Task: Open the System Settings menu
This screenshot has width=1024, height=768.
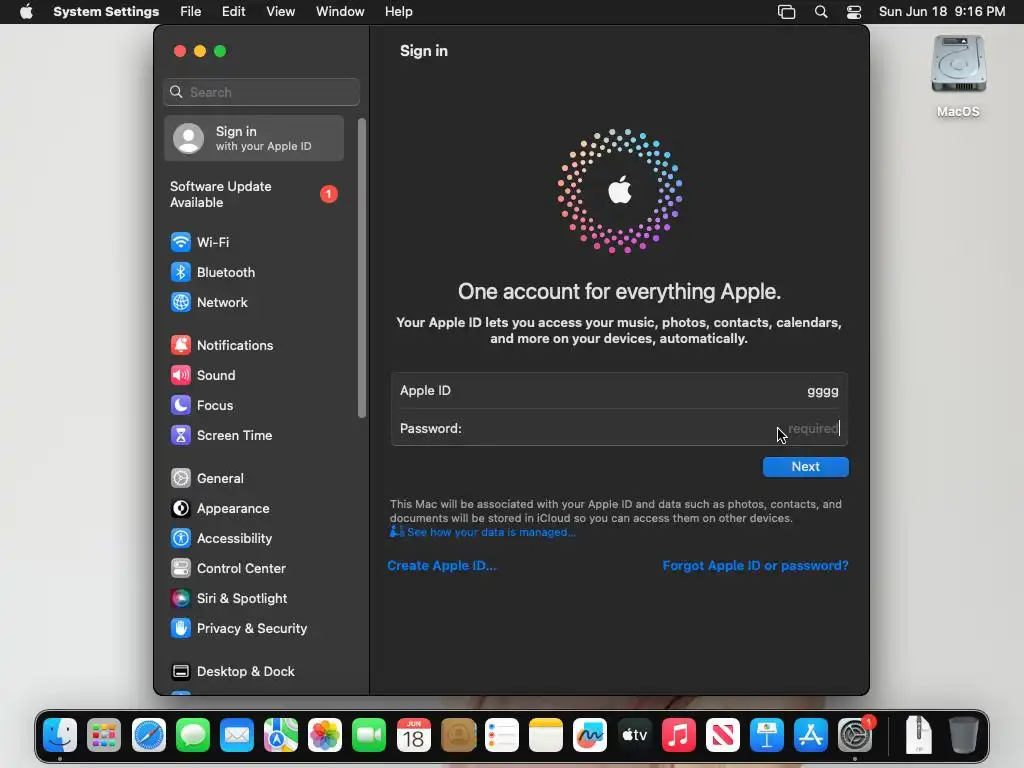Action: point(106,12)
